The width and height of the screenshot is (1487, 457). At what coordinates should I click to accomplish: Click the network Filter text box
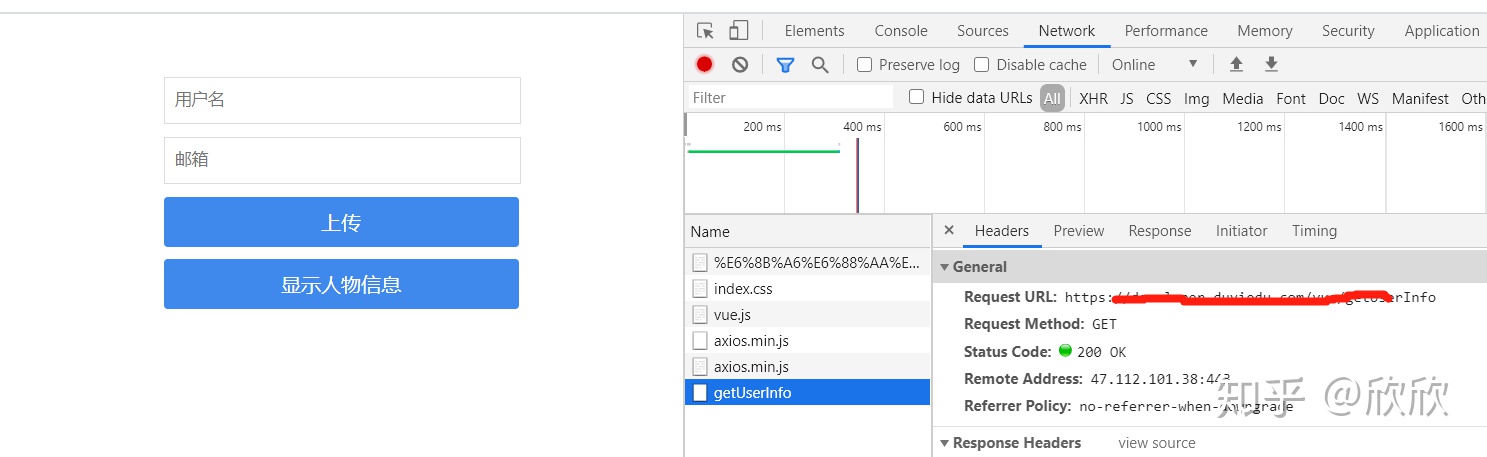click(790, 97)
